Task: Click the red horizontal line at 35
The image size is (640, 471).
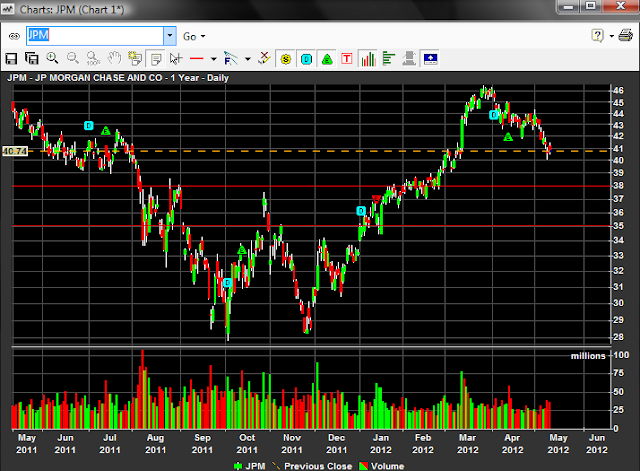Action: (x=311, y=226)
